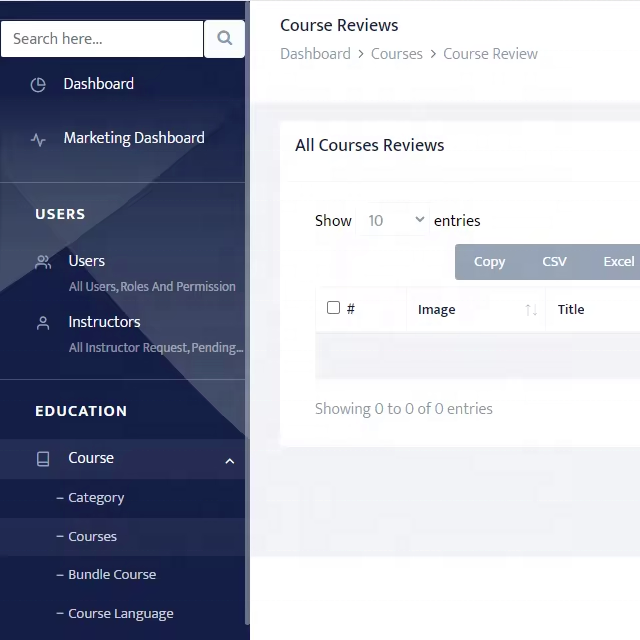Open Course Language sidebar item
This screenshot has height=640, width=640.
coord(120,614)
